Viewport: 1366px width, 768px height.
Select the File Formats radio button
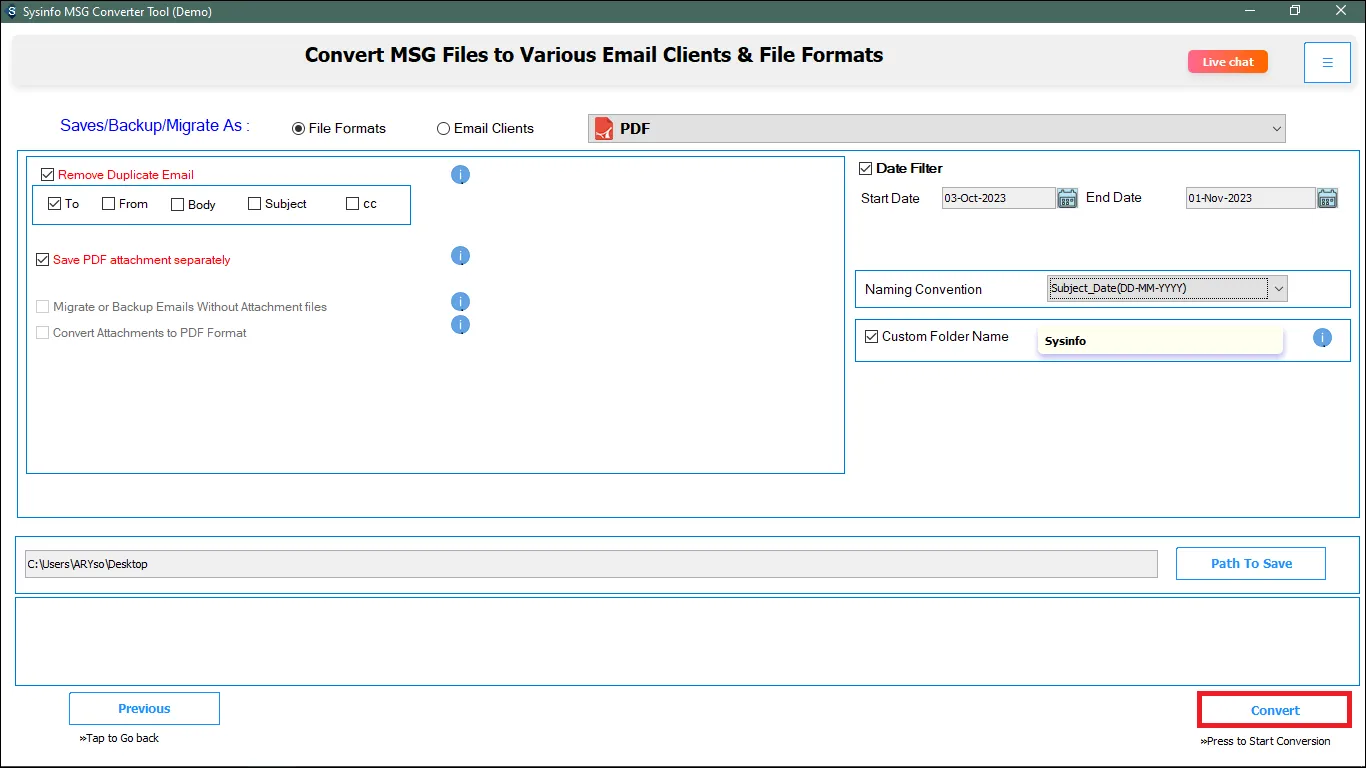pos(298,129)
